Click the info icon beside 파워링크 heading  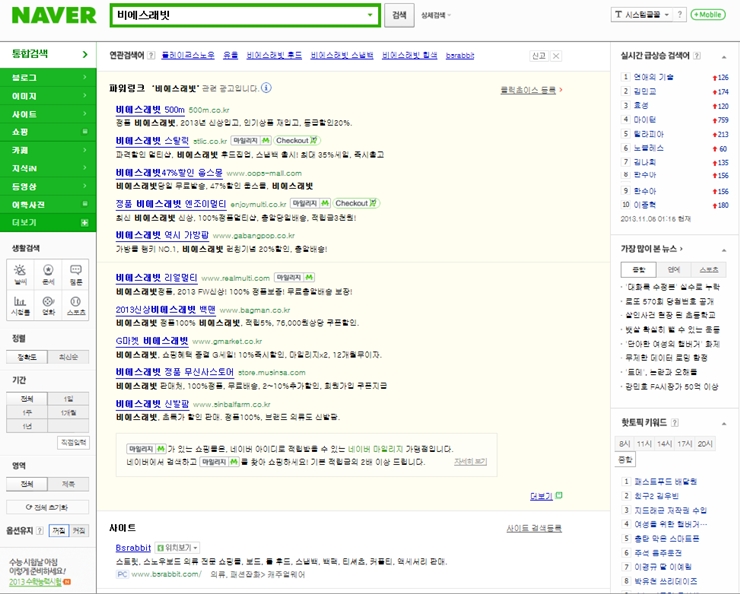266,88
